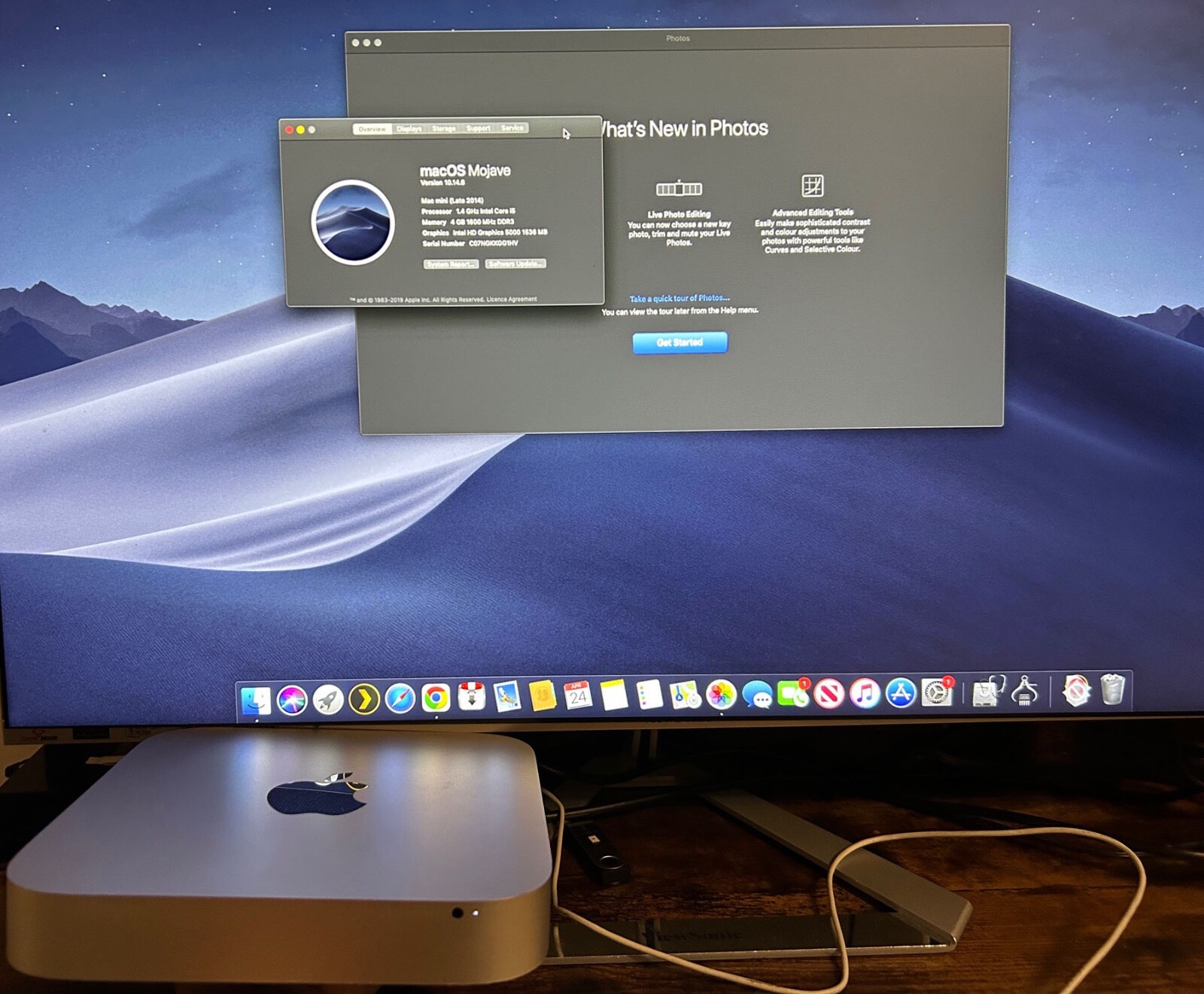Select the Overview tab

pos(372,129)
